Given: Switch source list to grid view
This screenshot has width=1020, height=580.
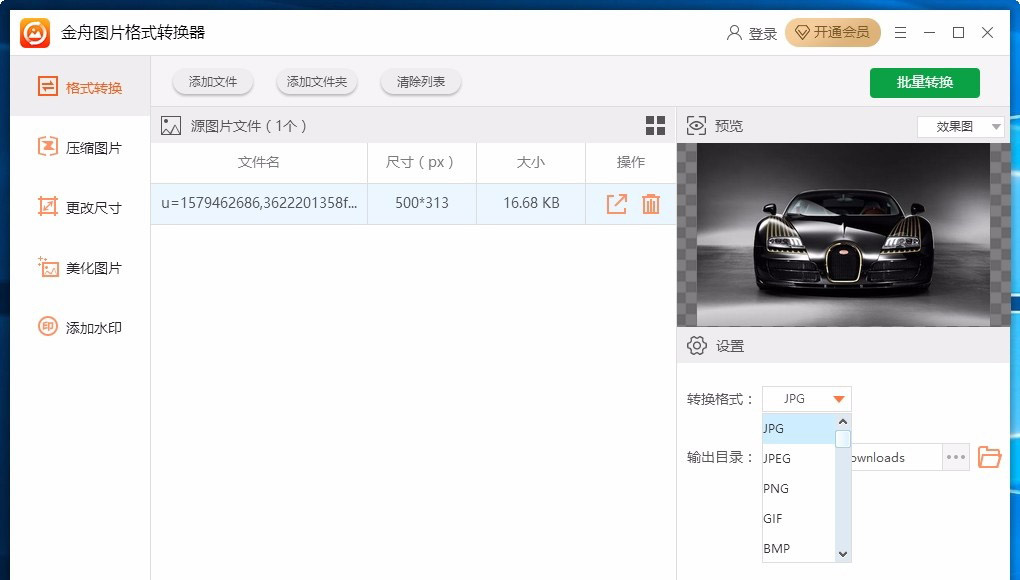Looking at the screenshot, I should tap(655, 125).
